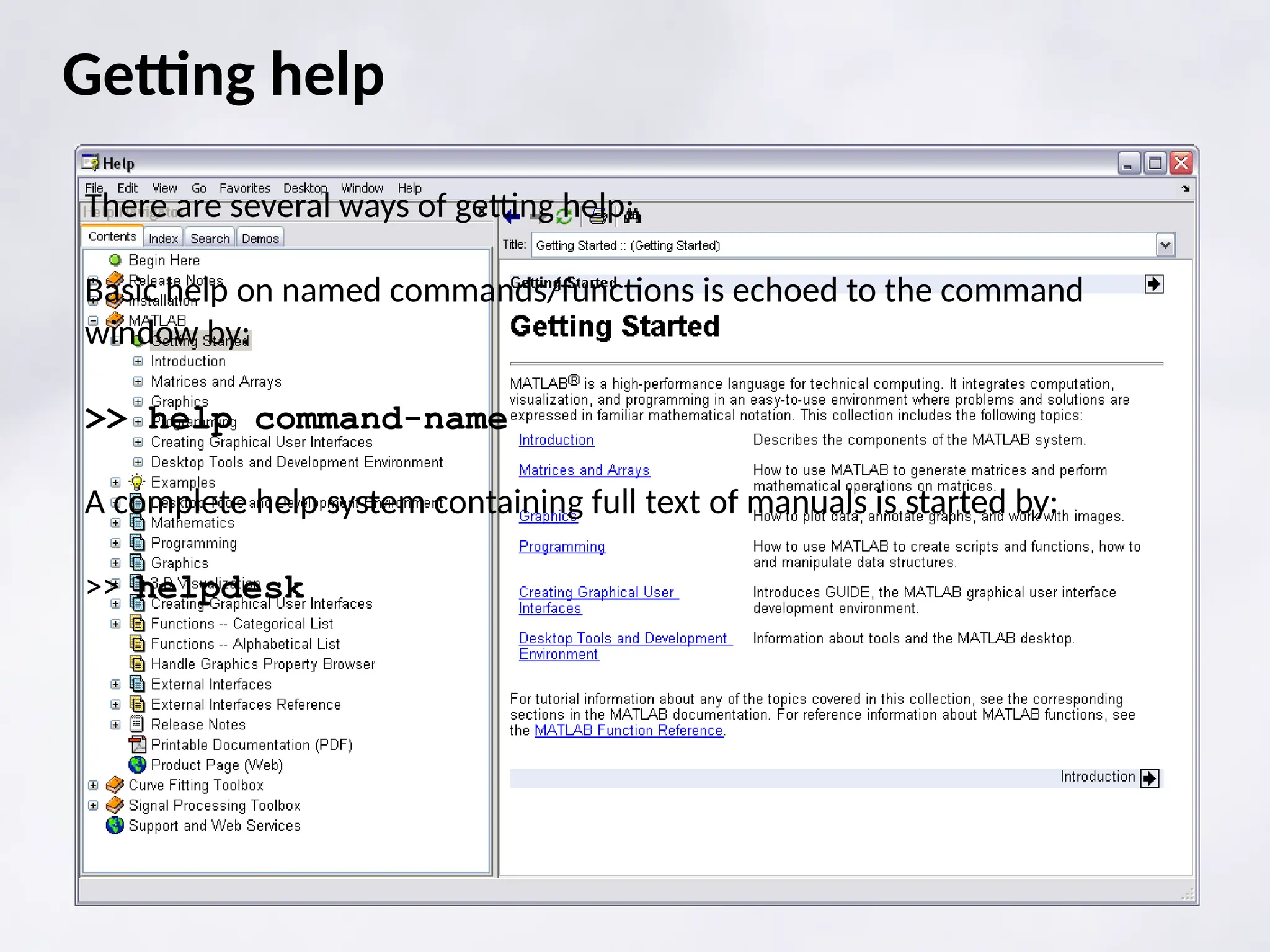Follow the Programming link in topic table
1270x952 pixels.
tap(562, 547)
